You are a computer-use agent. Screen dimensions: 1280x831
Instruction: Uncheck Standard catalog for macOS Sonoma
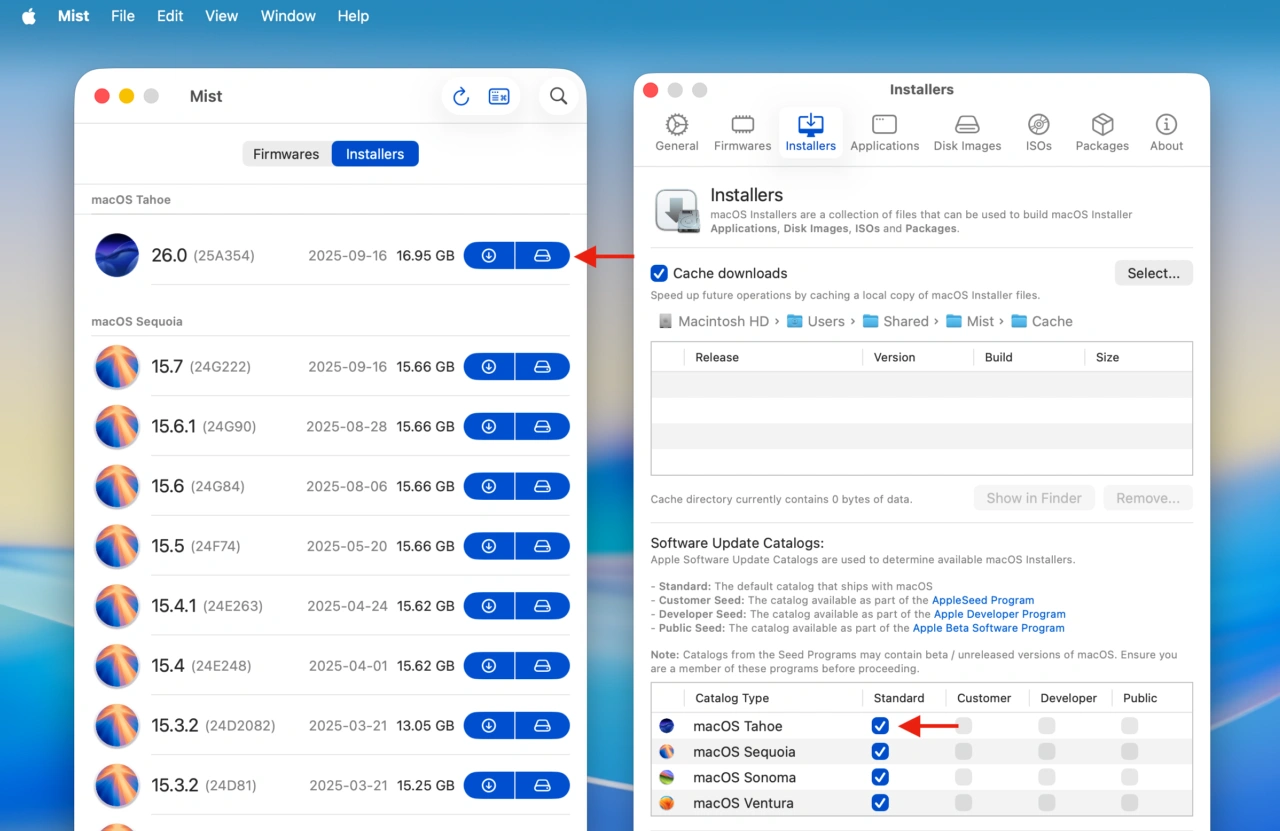[x=880, y=777]
